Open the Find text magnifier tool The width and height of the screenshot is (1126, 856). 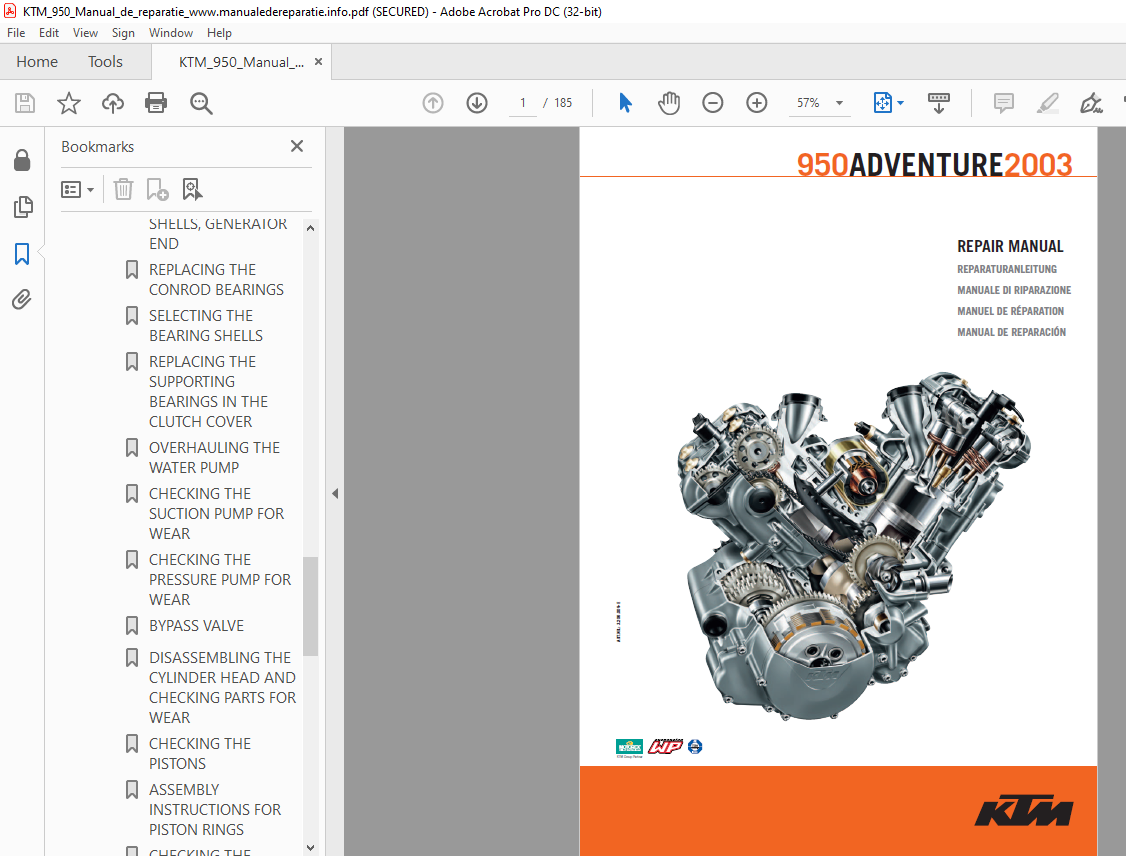(x=201, y=103)
